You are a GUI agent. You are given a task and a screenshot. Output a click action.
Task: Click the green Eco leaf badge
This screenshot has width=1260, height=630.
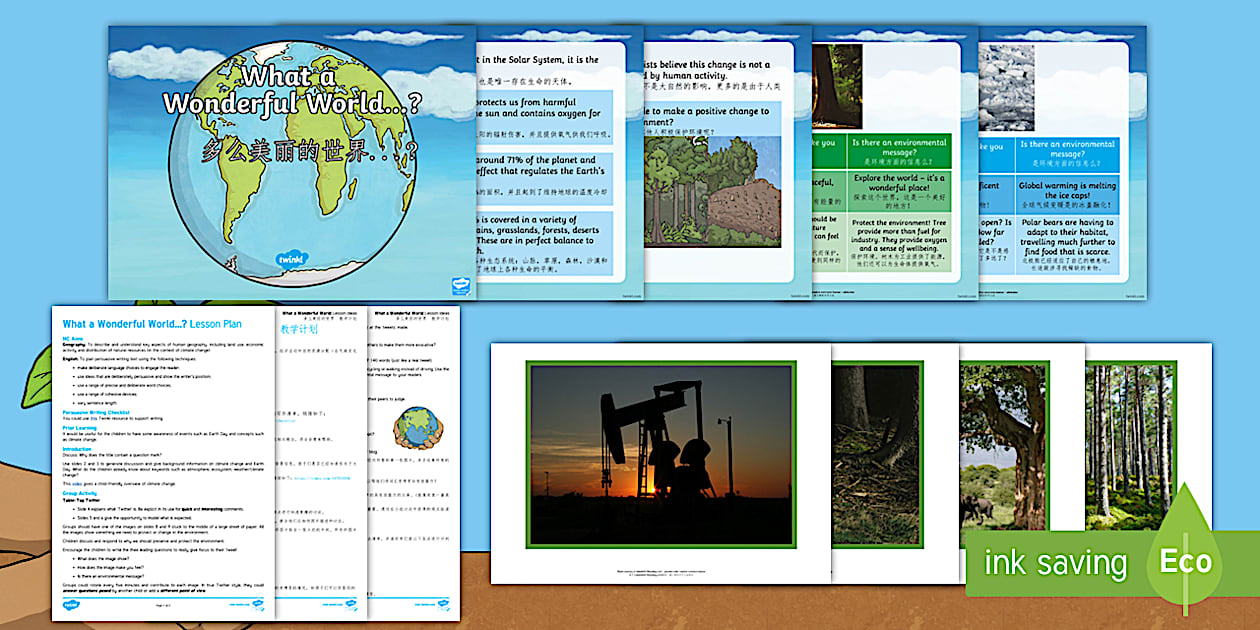click(1184, 560)
